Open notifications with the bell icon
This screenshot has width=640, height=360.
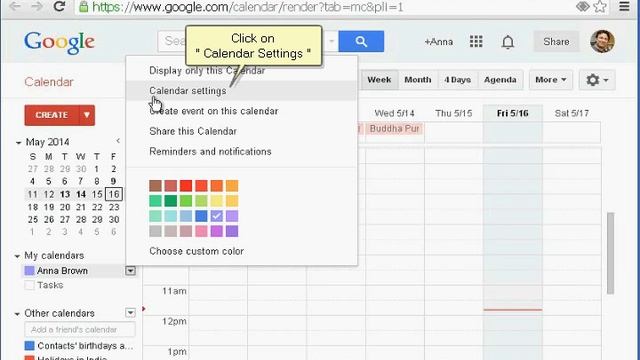(508, 42)
